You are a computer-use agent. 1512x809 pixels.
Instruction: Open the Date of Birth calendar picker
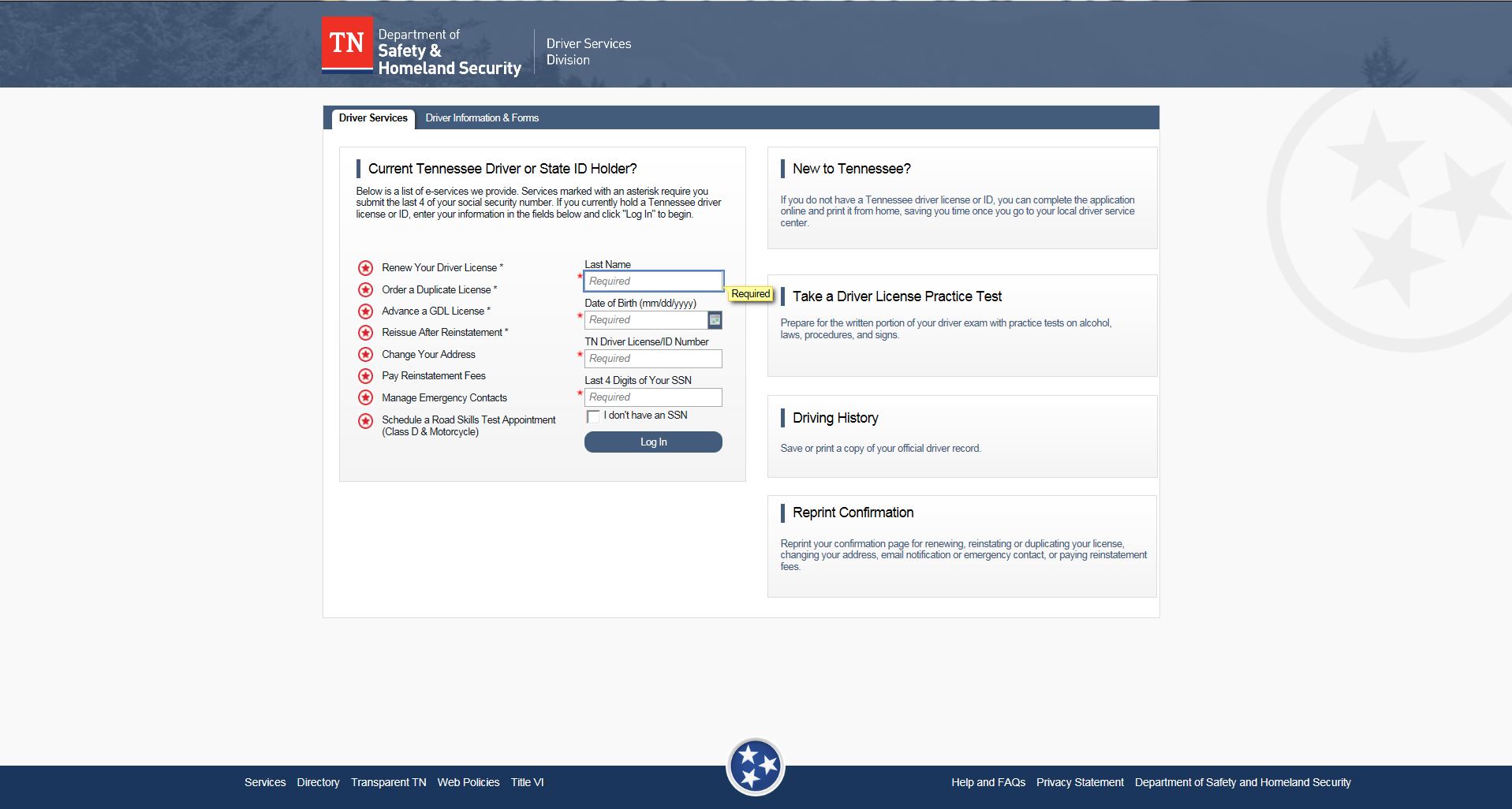[715, 320]
